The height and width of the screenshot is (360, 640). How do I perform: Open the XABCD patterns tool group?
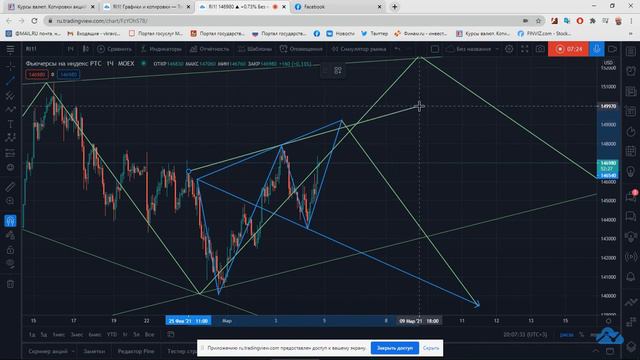[10, 138]
